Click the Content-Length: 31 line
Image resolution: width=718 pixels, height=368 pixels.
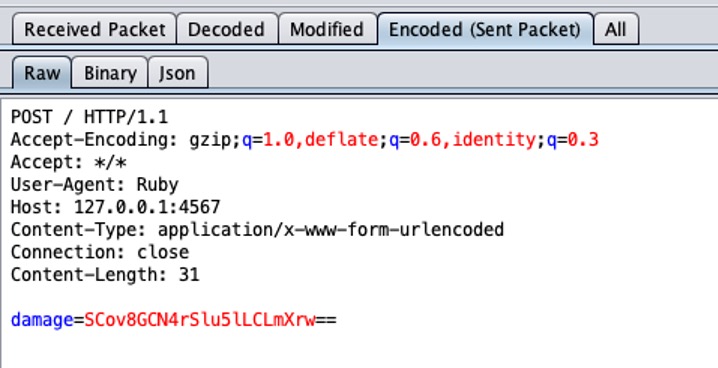105,275
